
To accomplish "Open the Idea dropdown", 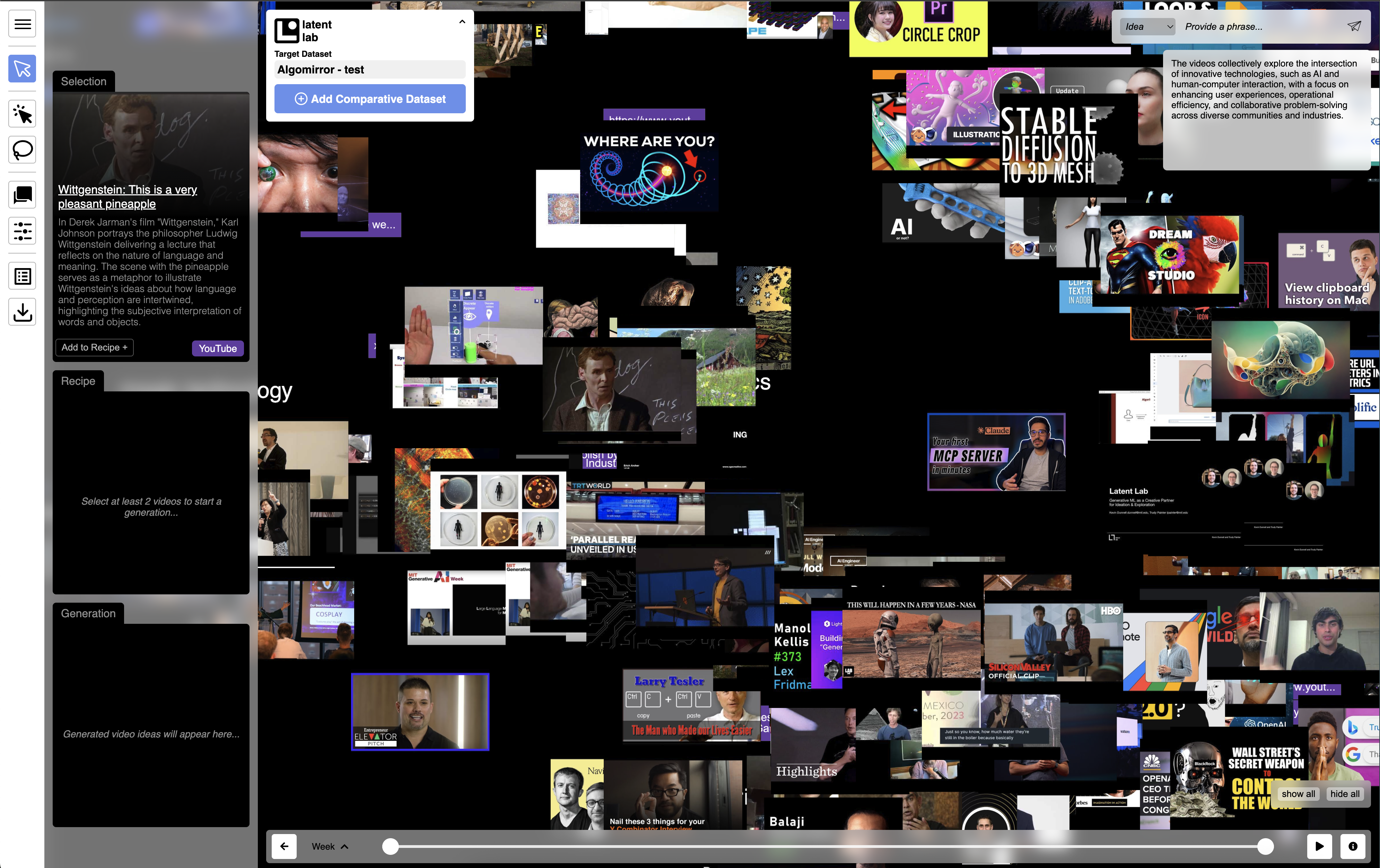I will click(1147, 26).
